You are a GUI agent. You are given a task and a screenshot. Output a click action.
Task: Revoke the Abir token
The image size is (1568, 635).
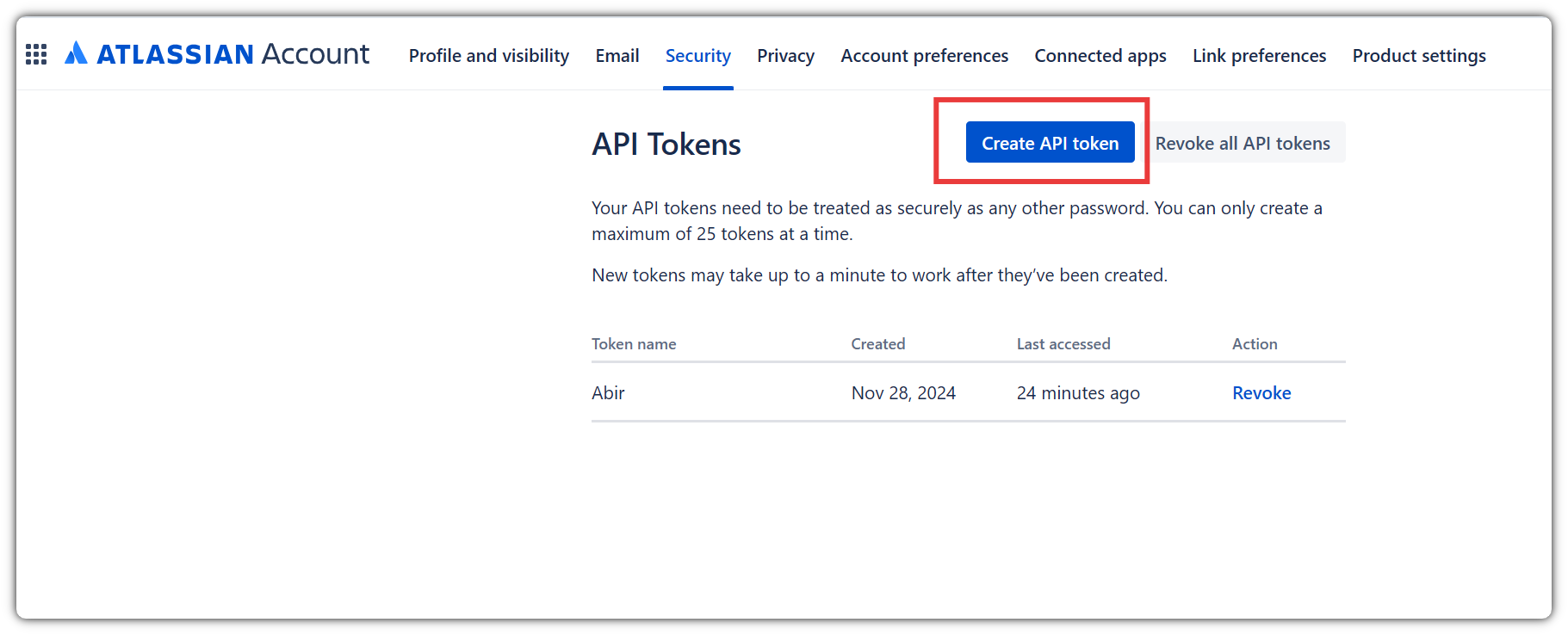point(1261,393)
